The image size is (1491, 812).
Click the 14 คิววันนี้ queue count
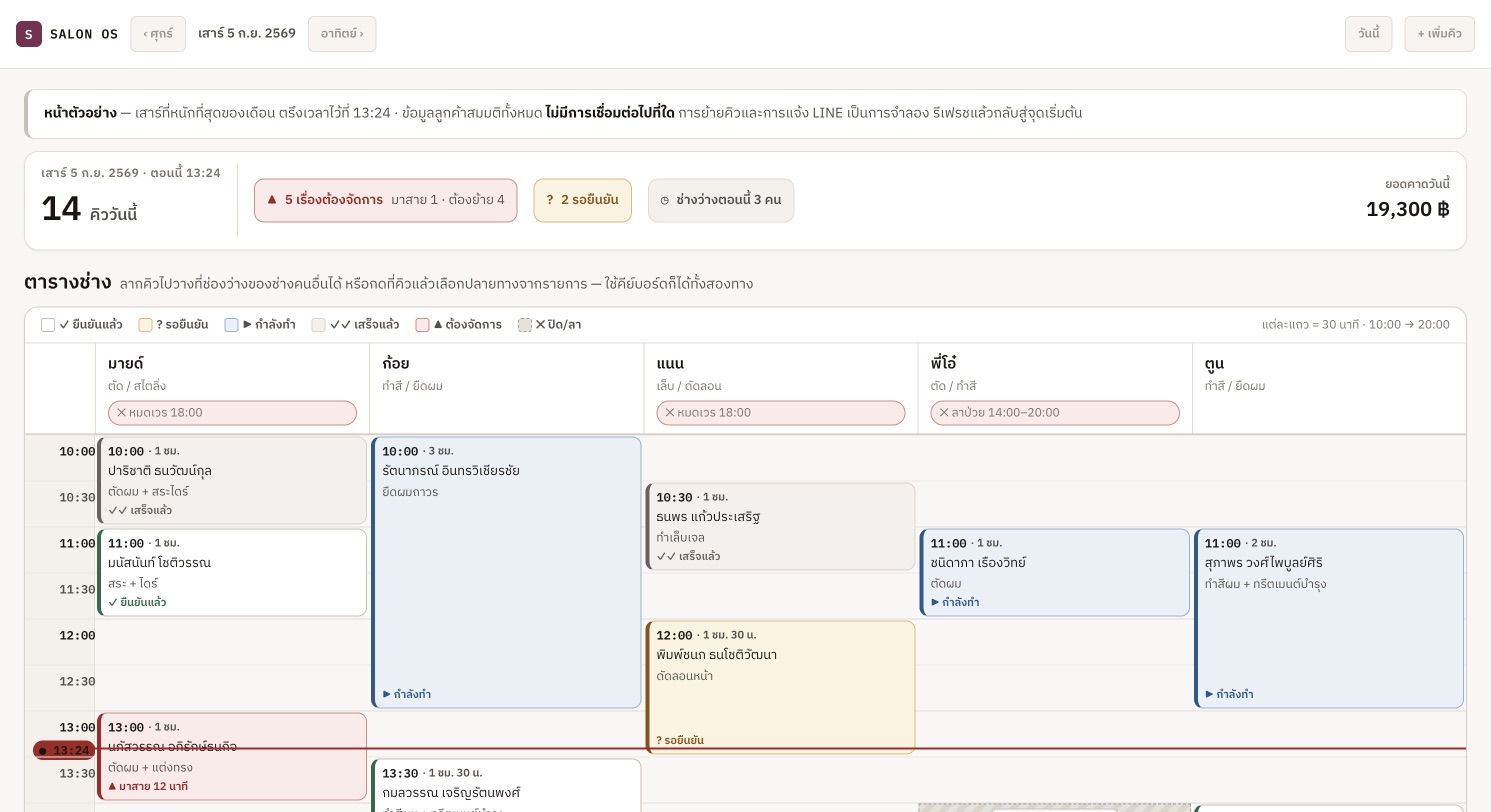coord(89,209)
